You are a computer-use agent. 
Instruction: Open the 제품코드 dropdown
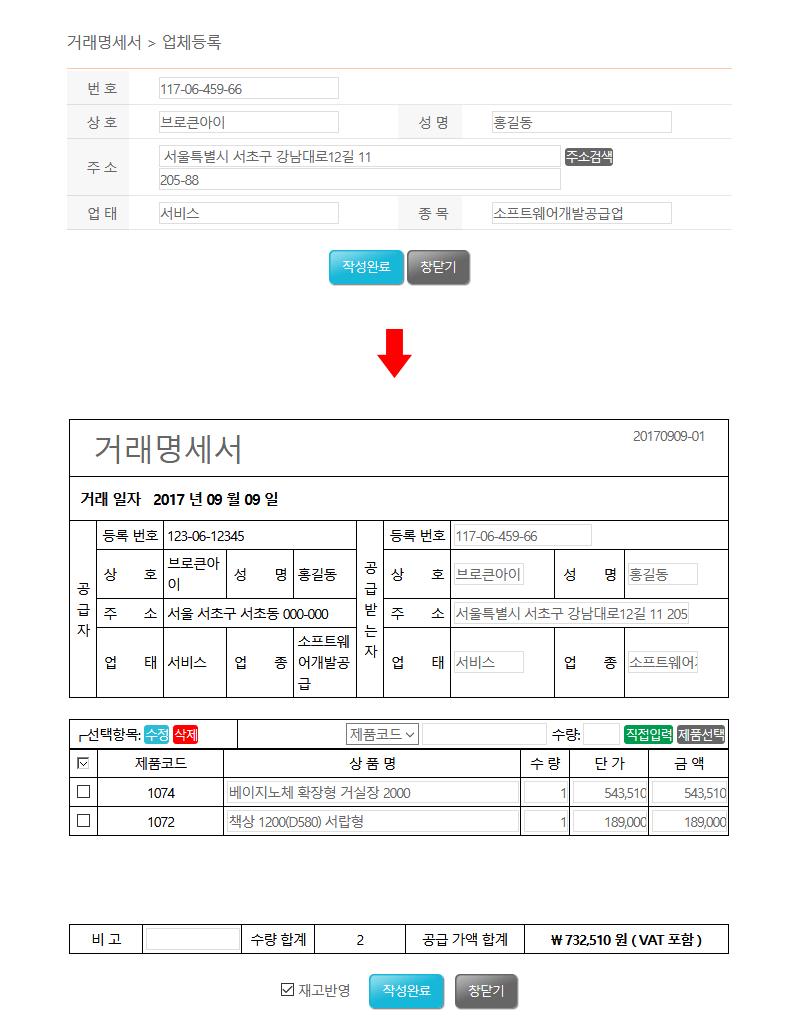tap(382, 734)
